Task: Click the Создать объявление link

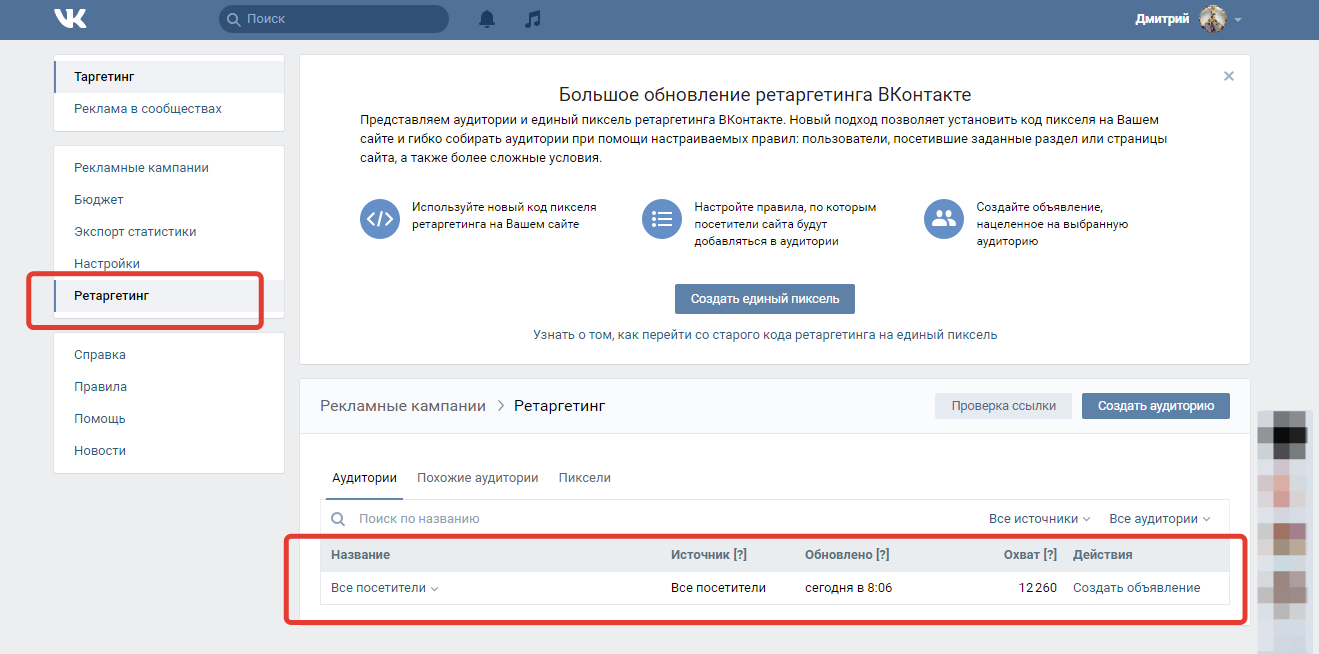Action: pyautogui.click(x=1136, y=588)
